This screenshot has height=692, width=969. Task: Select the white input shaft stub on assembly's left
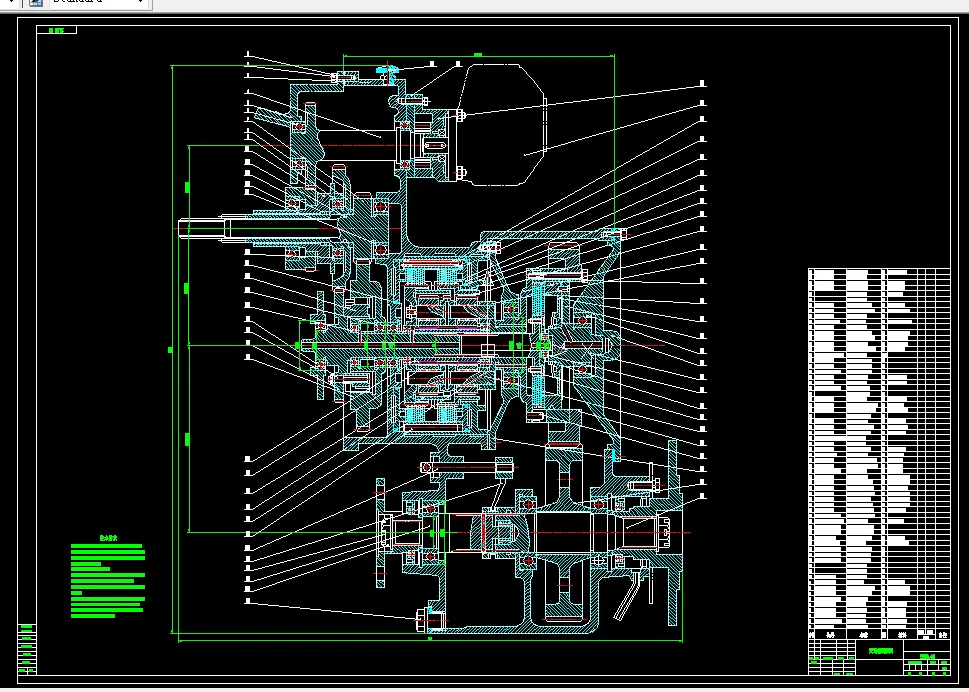pyautogui.click(x=204, y=229)
